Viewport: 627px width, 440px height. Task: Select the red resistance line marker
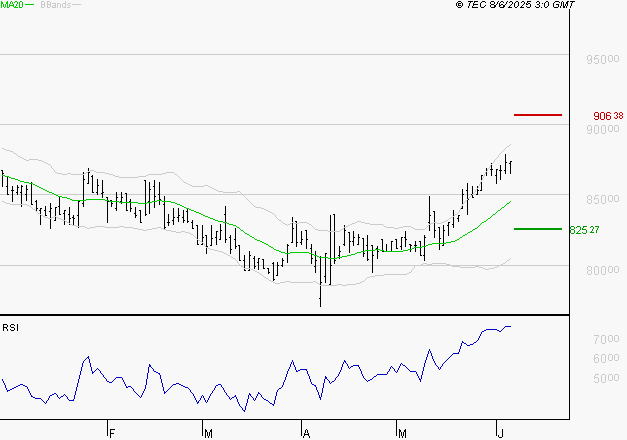pyautogui.click(x=537, y=115)
